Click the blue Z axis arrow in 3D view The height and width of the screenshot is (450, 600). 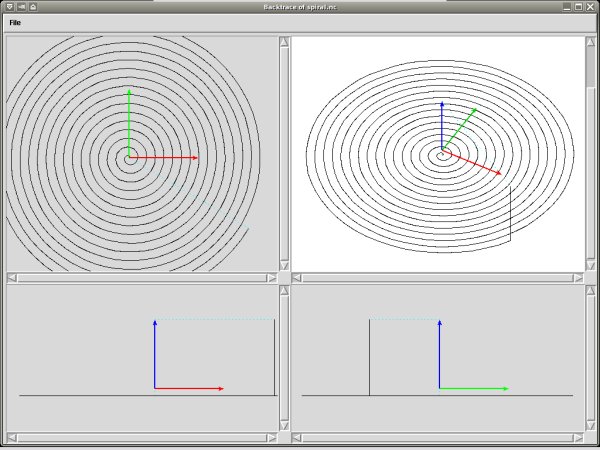tap(442, 126)
